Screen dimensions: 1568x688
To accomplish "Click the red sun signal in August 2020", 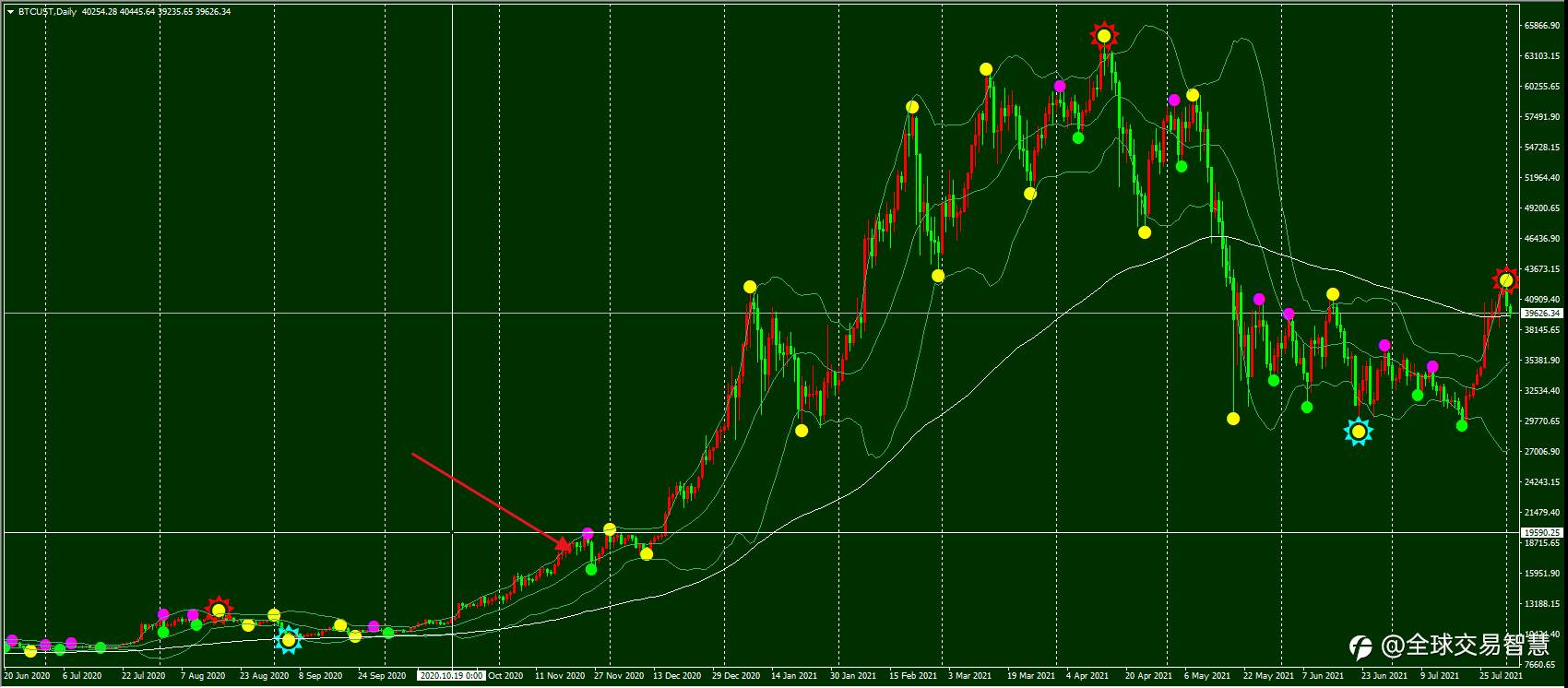I will click(219, 610).
